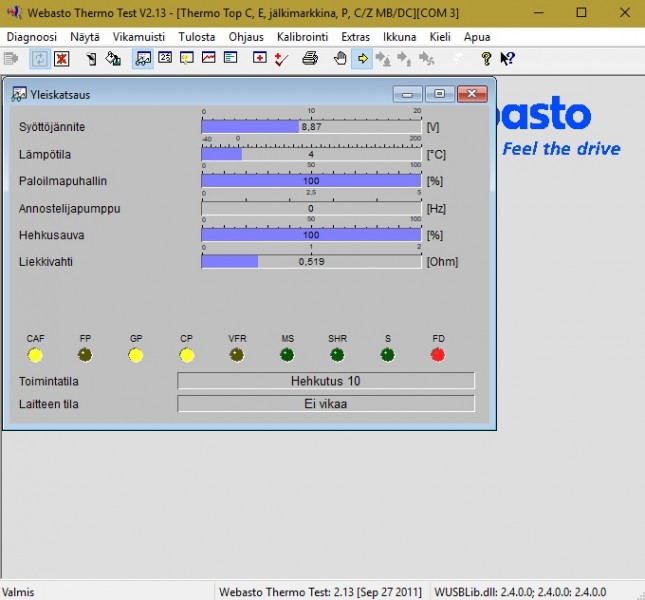This screenshot has width=645, height=600.
Task: Click the yellow CAF indicator light
Action: click(x=35, y=355)
